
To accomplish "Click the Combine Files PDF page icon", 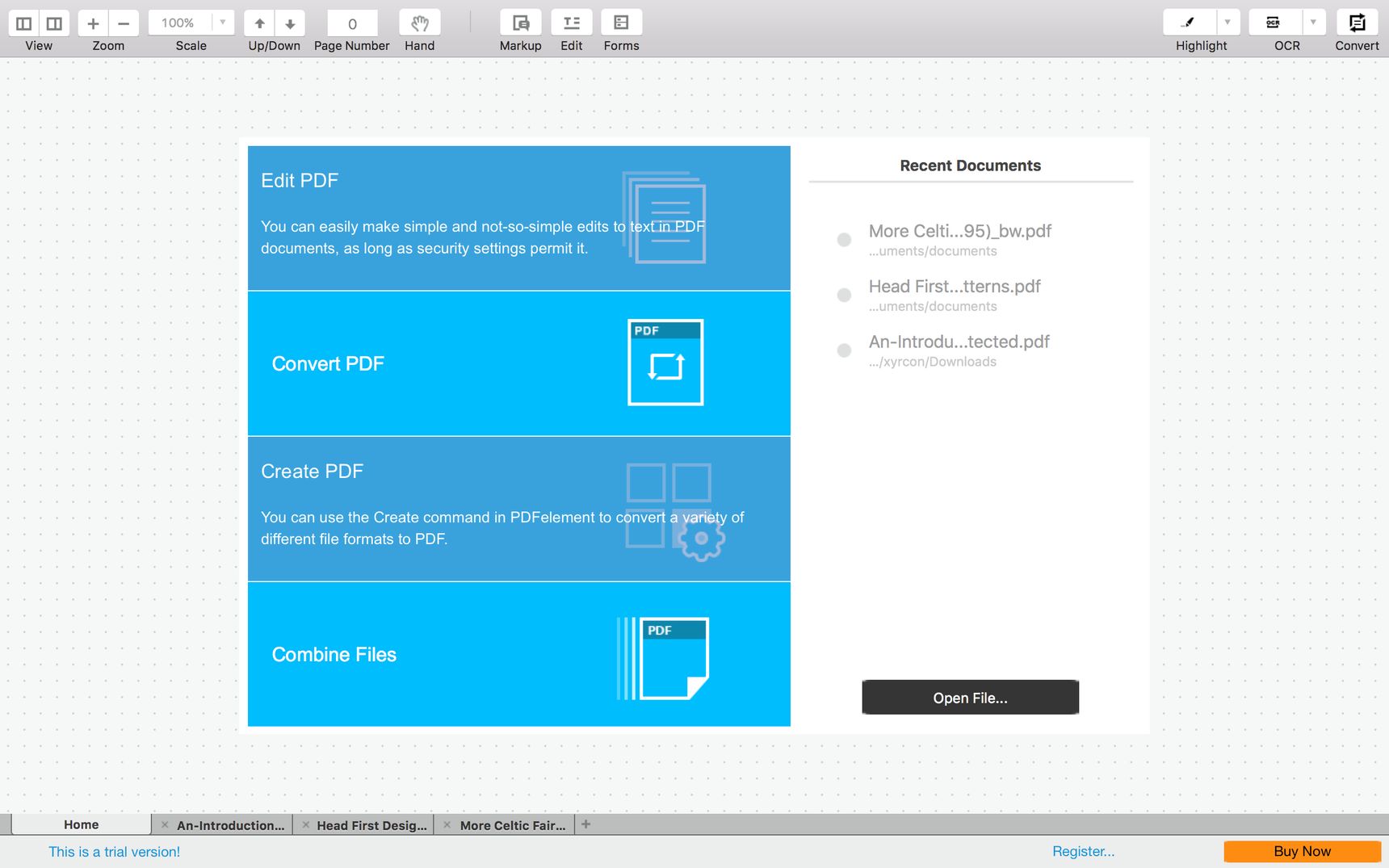I will (663, 658).
